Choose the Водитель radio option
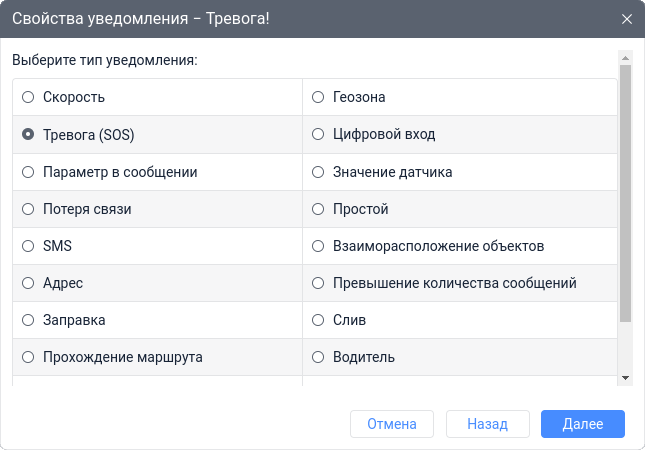Screen dimensions: 645x450 click(318, 357)
